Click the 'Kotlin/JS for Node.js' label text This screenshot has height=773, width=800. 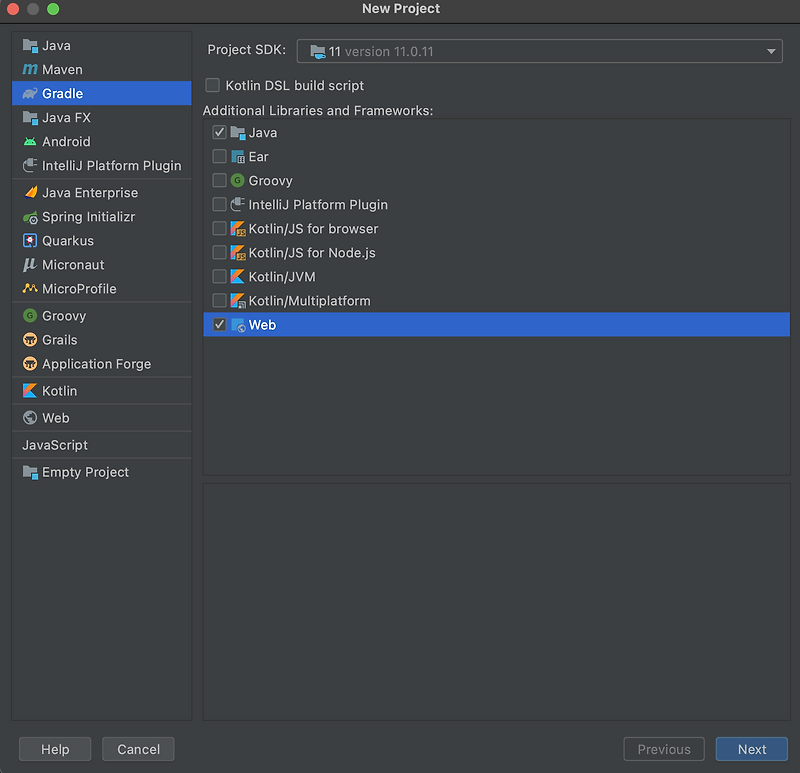pos(312,253)
